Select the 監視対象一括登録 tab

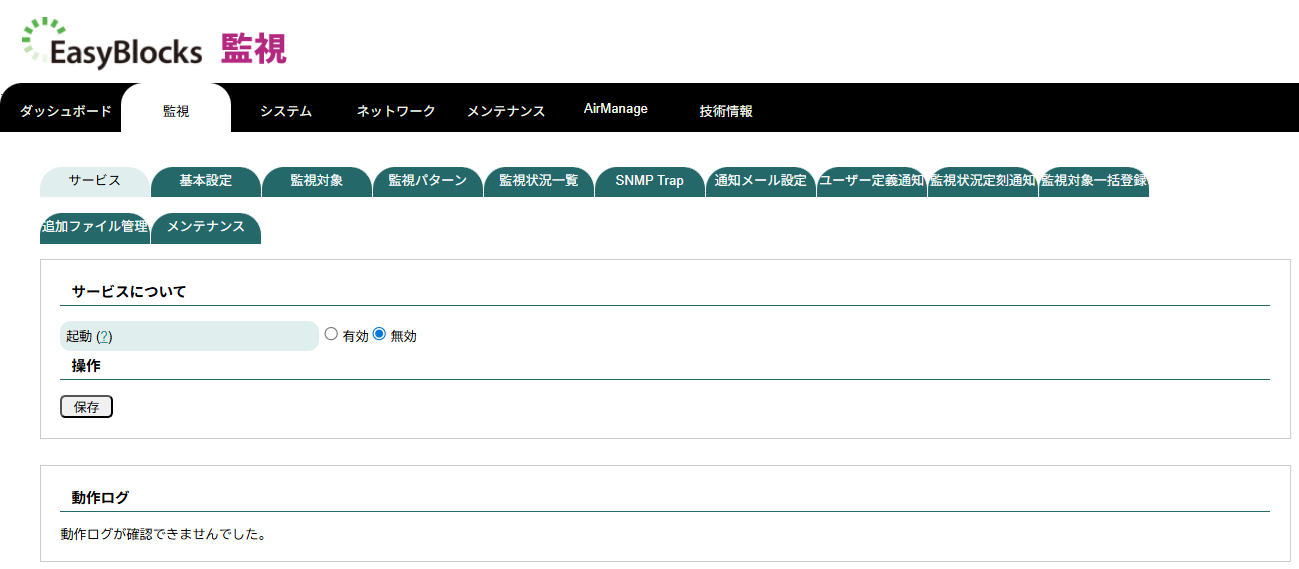pos(1093,181)
